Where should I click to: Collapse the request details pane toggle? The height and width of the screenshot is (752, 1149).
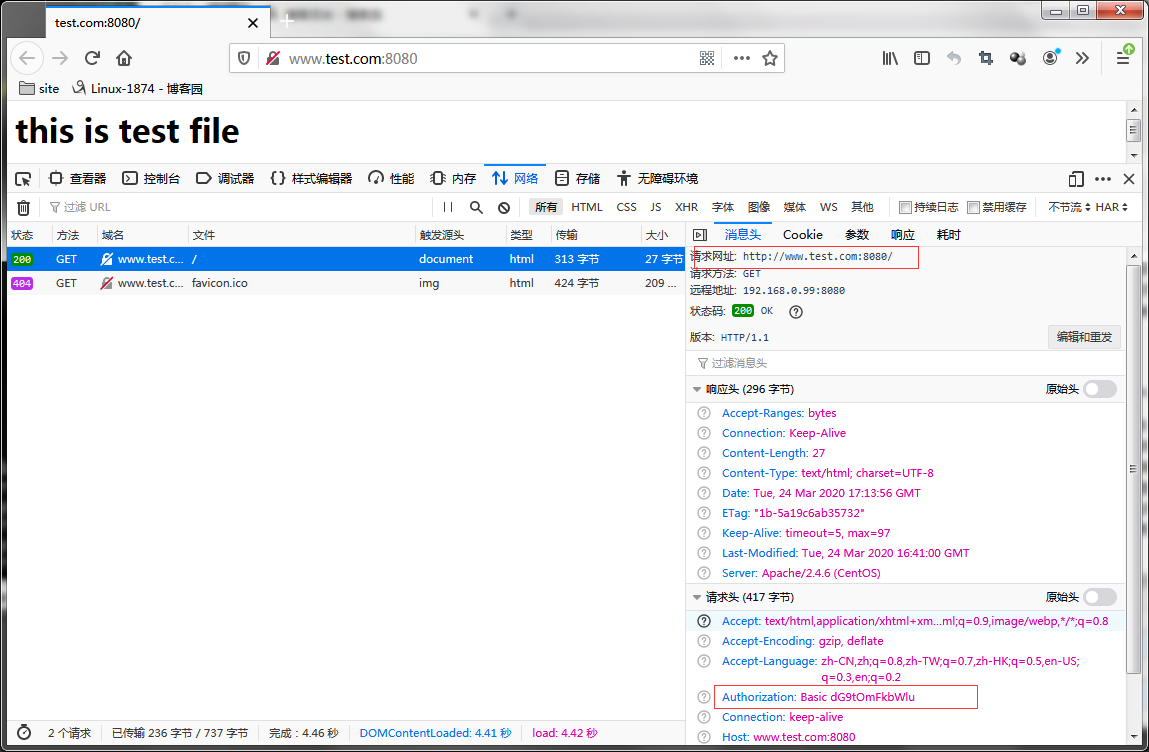pyautogui.click(x=700, y=235)
